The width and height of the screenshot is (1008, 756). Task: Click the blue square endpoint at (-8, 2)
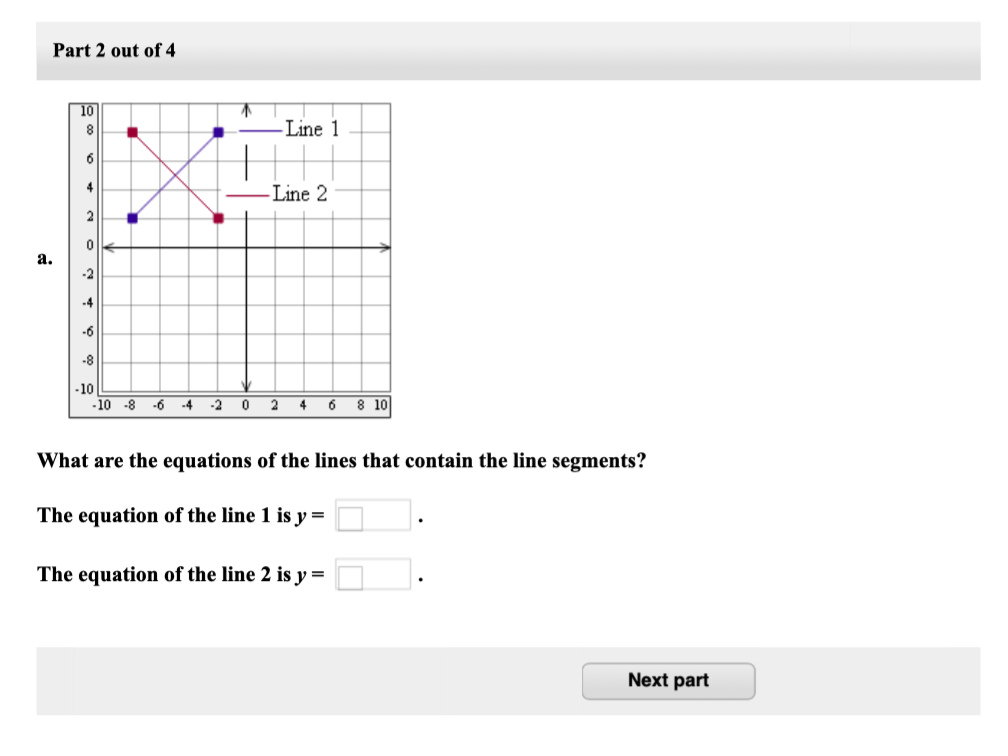[131, 216]
